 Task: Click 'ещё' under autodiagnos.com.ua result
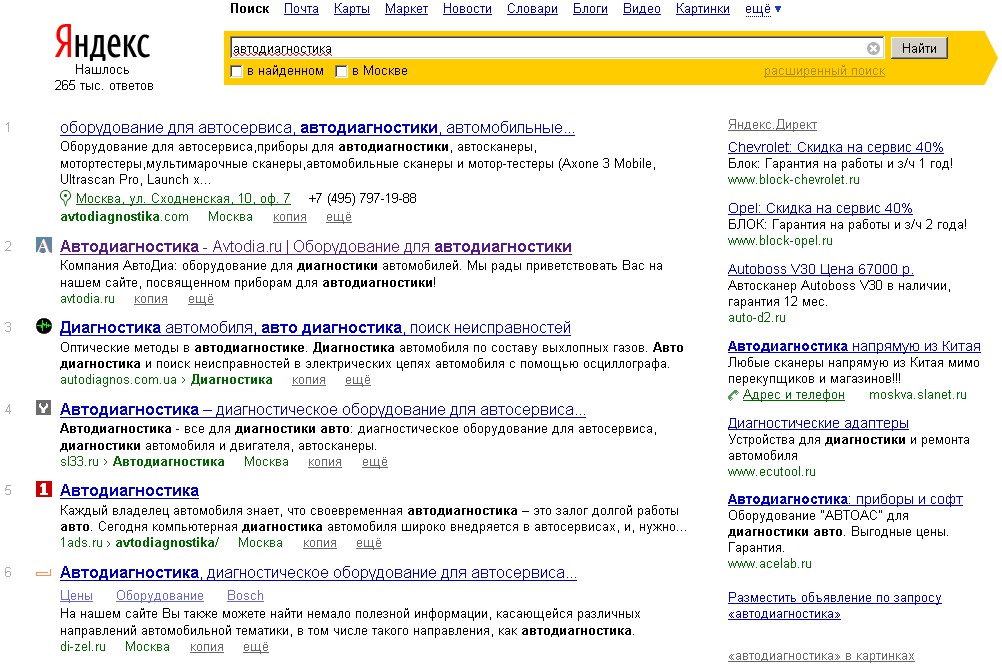pyautogui.click(x=358, y=380)
